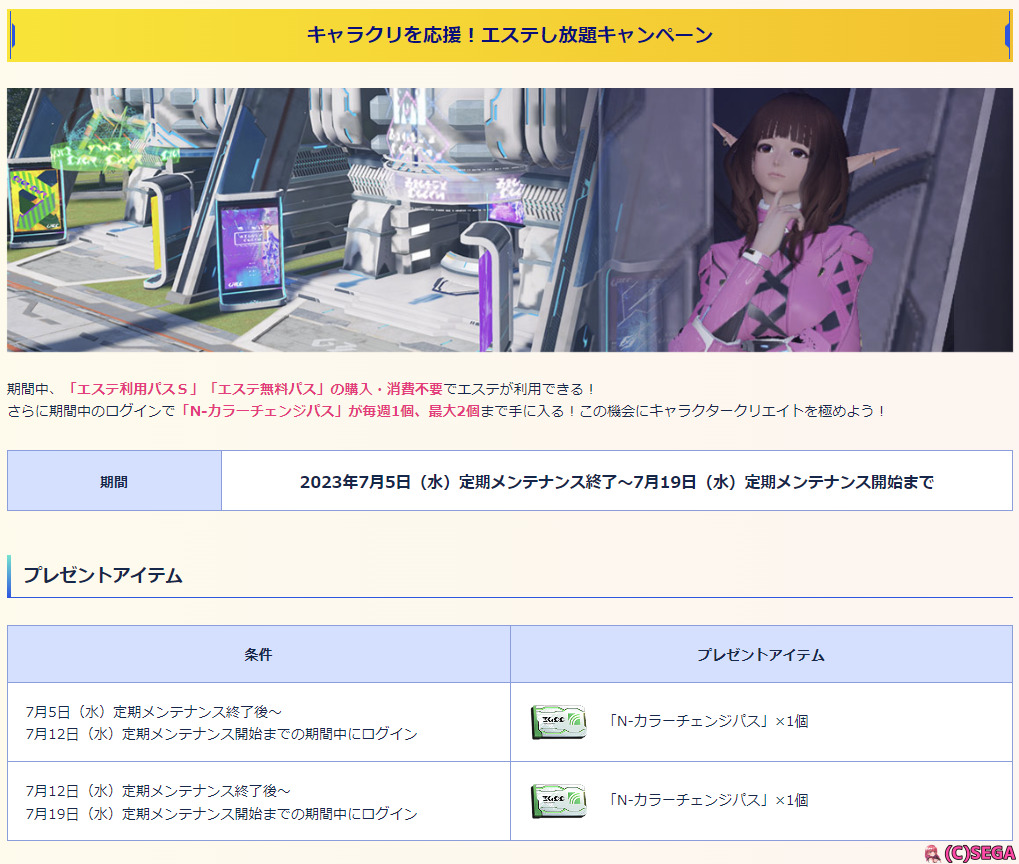Screen dimensions: 1019x864
Task: Select the pink text 「エステ利用パスＳ」「エステ無料パス」の購入・消費不要
Action: click(254, 389)
